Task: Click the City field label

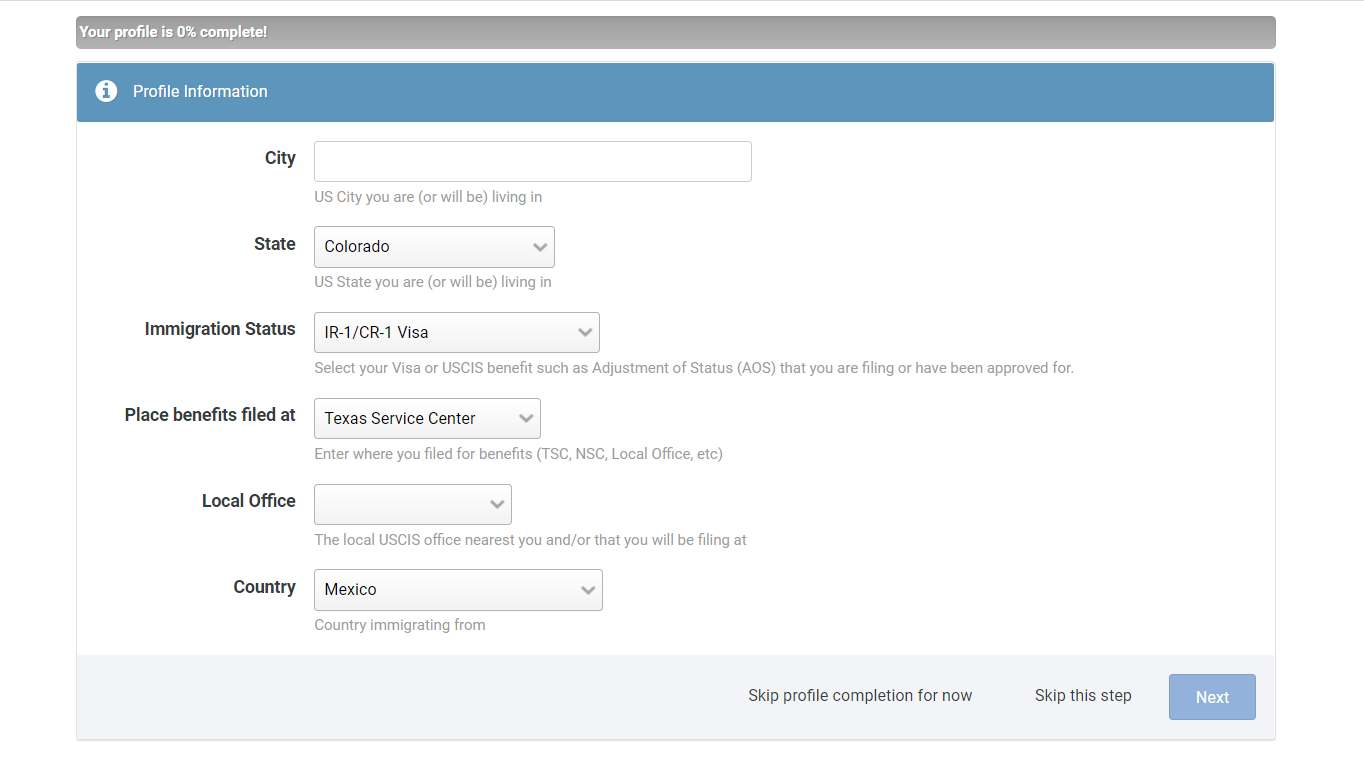Action: click(280, 158)
